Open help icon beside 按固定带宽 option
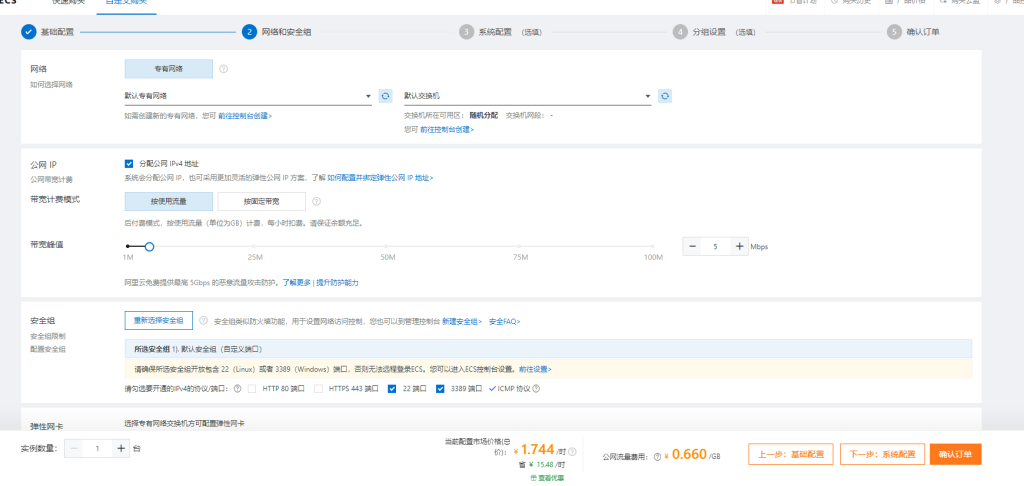Viewport: 1024px width, 486px height. click(x=317, y=201)
